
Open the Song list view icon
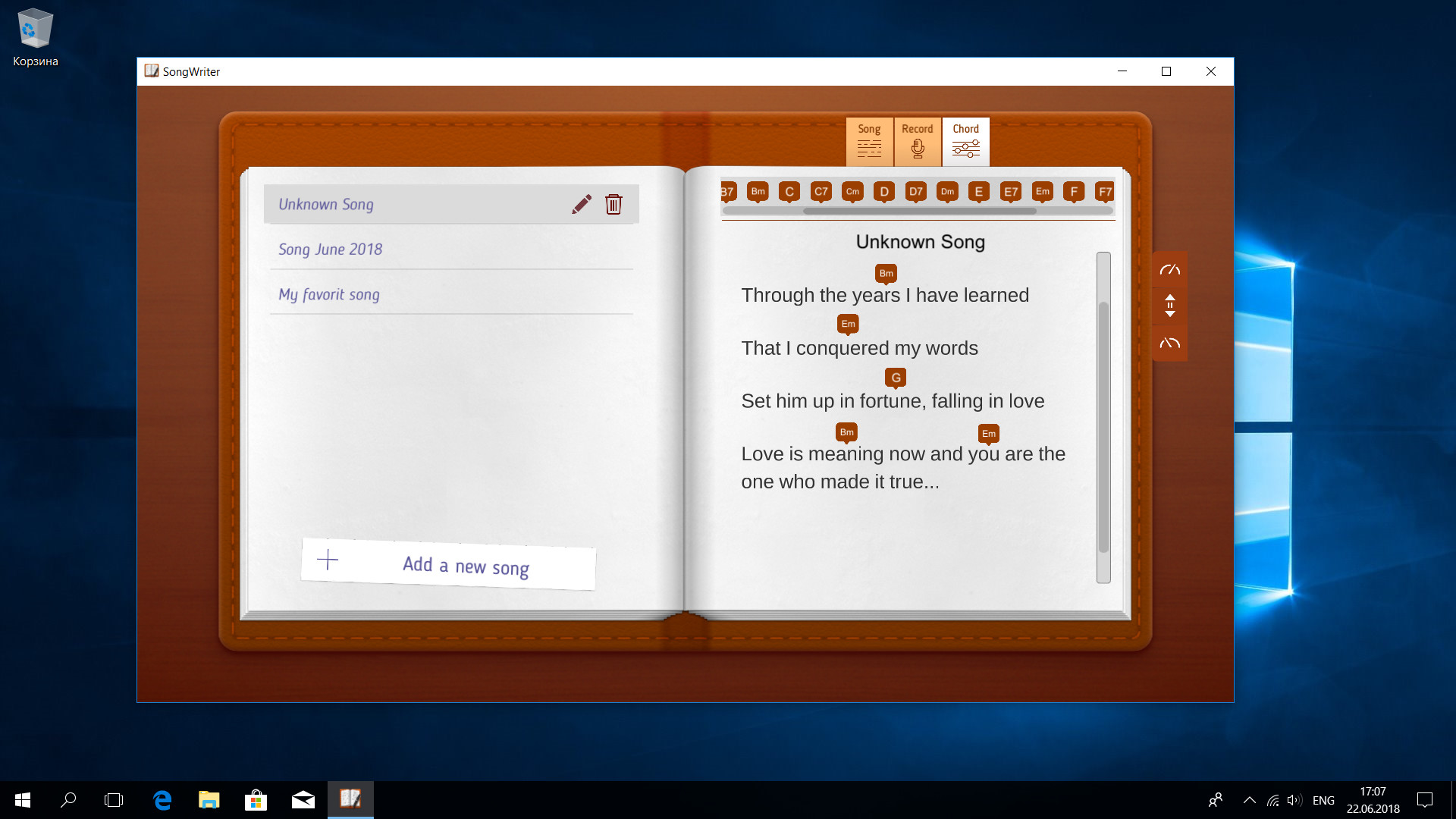(869, 141)
